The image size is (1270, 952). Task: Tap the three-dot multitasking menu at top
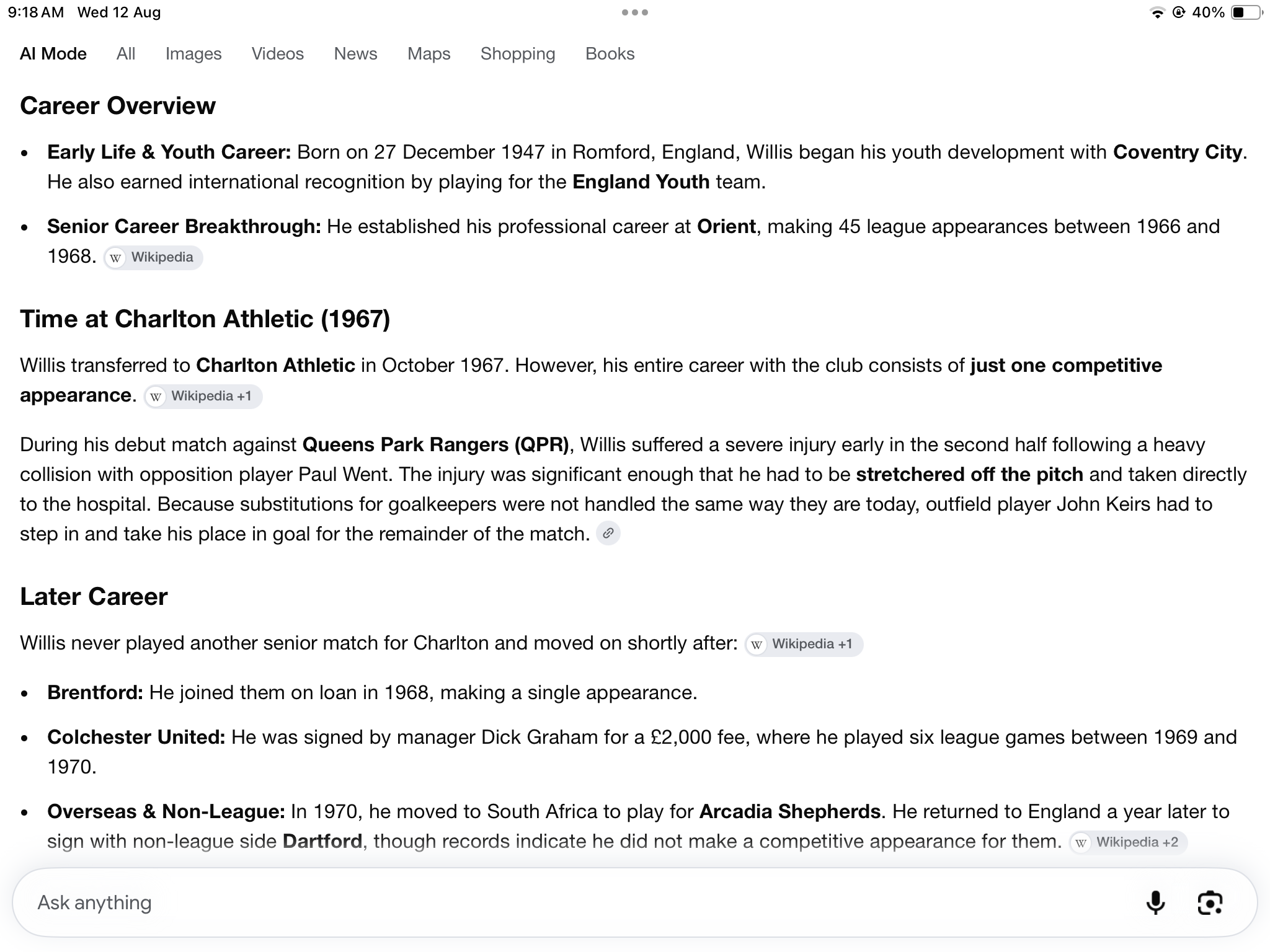pyautogui.click(x=635, y=12)
